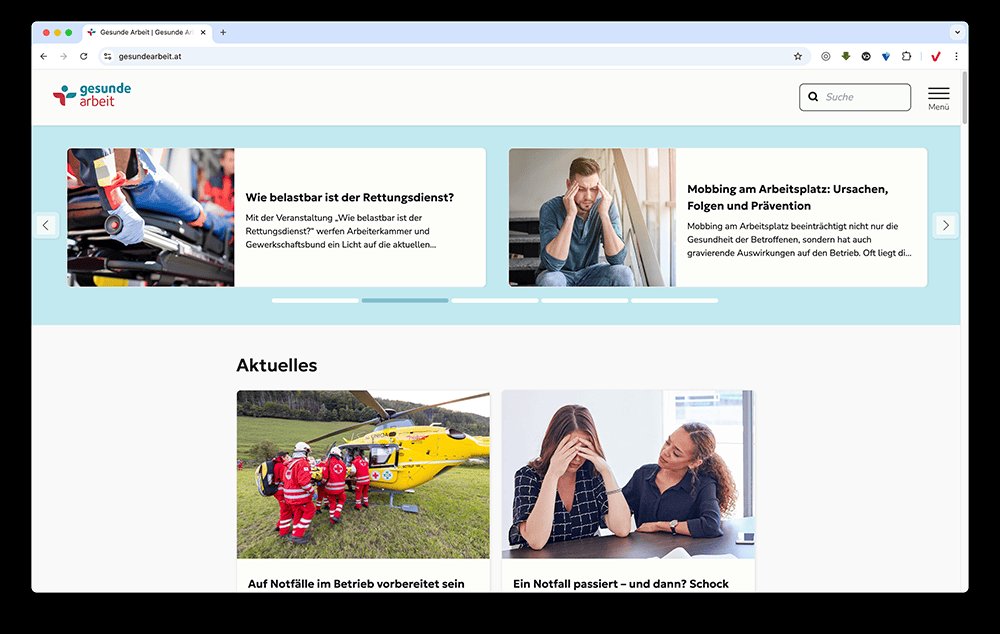Select the third carousel pagination indicator
Viewport: 1000px width, 634px height.
pyautogui.click(x=495, y=300)
